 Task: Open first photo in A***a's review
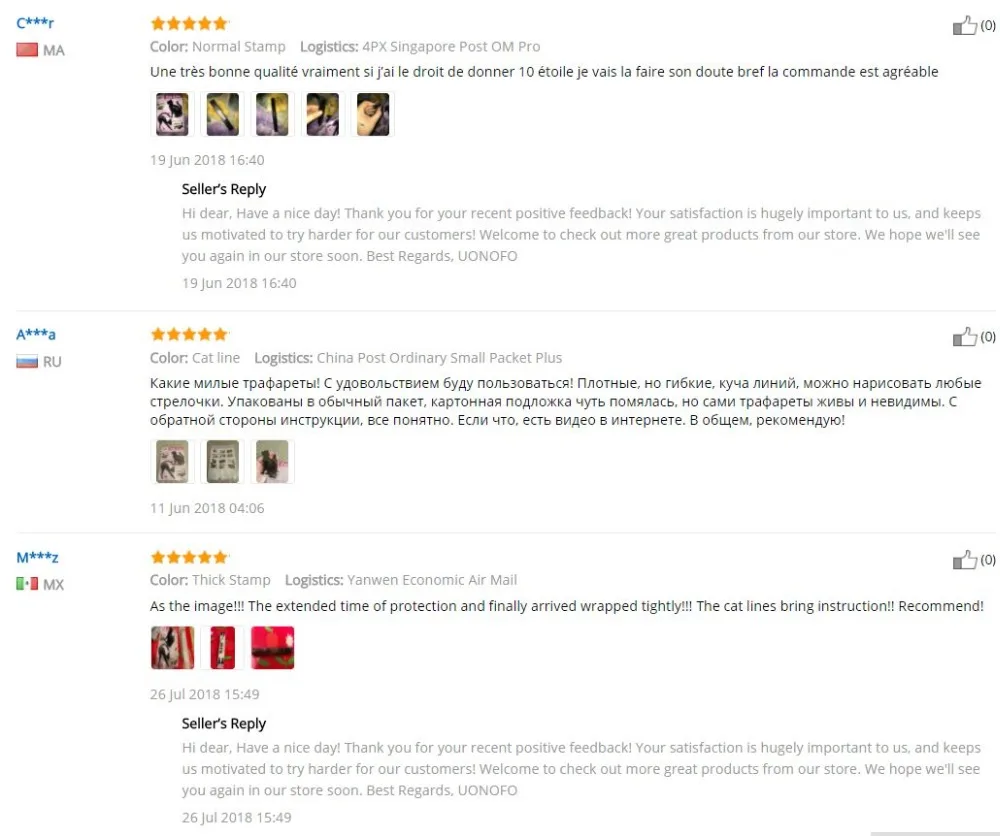click(x=172, y=461)
